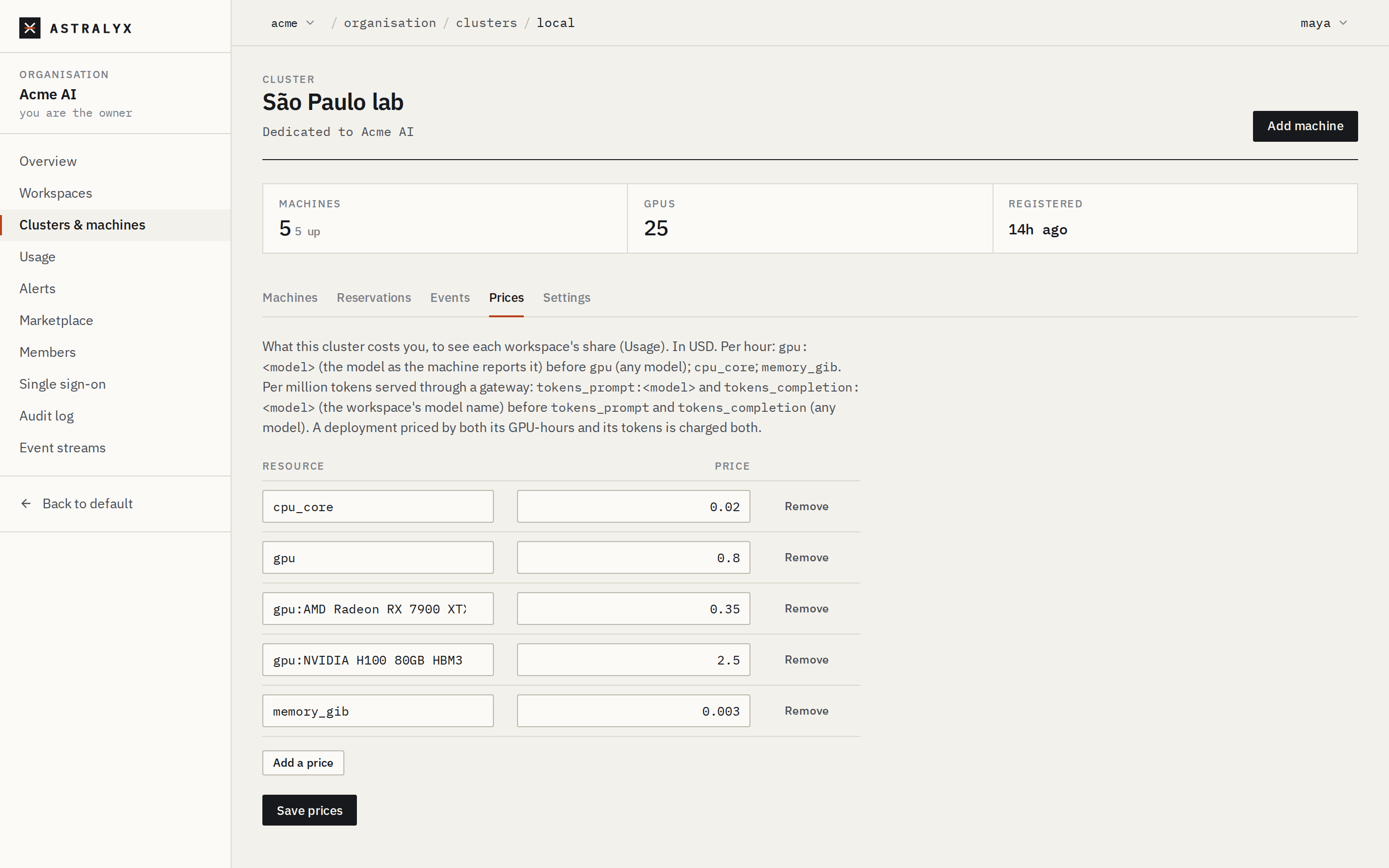Click the 0.8 price field

coord(633,557)
